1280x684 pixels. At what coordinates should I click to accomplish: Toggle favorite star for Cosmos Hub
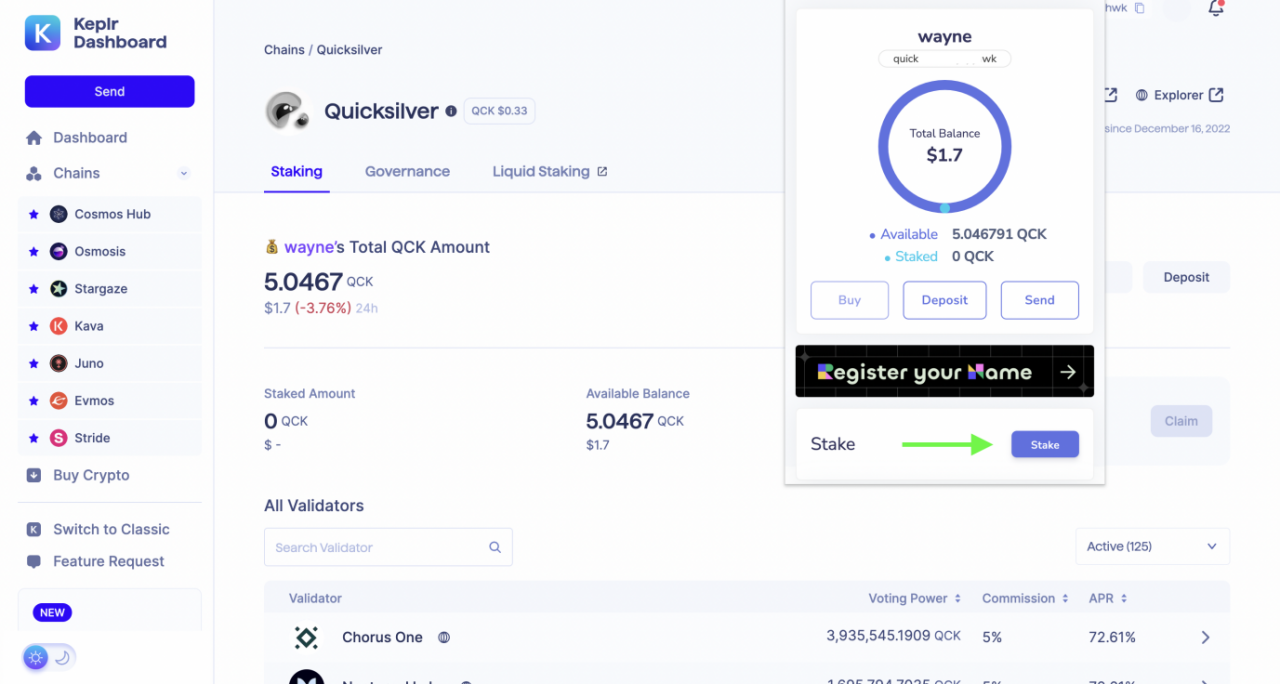(x=33, y=214)
